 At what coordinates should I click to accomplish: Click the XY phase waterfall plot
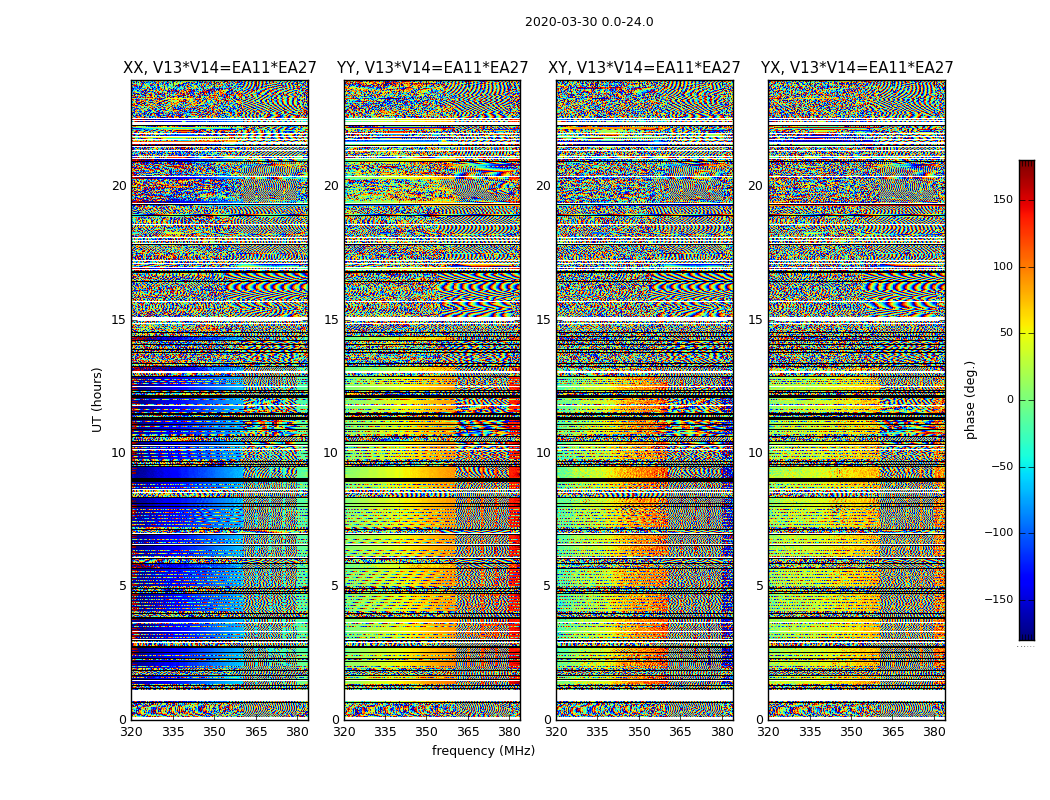click(x=645, y=400)
